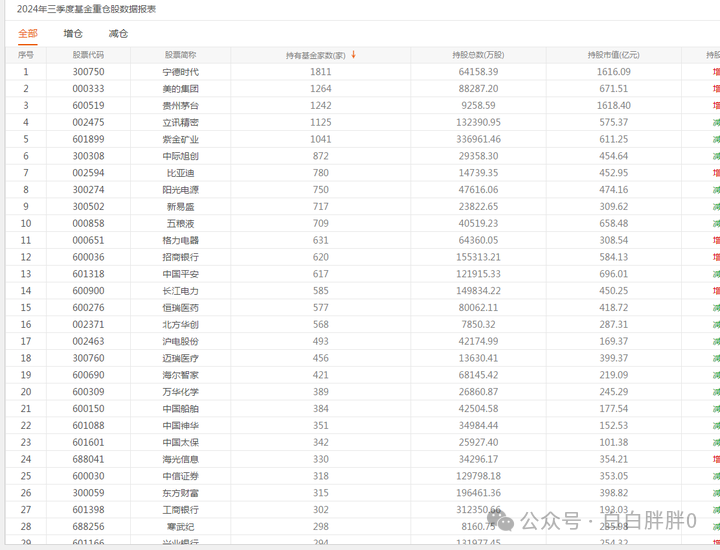Open stock code 002594
This screenshot has width=720, height=550.
pyautogui.click(x=88, y=173)
